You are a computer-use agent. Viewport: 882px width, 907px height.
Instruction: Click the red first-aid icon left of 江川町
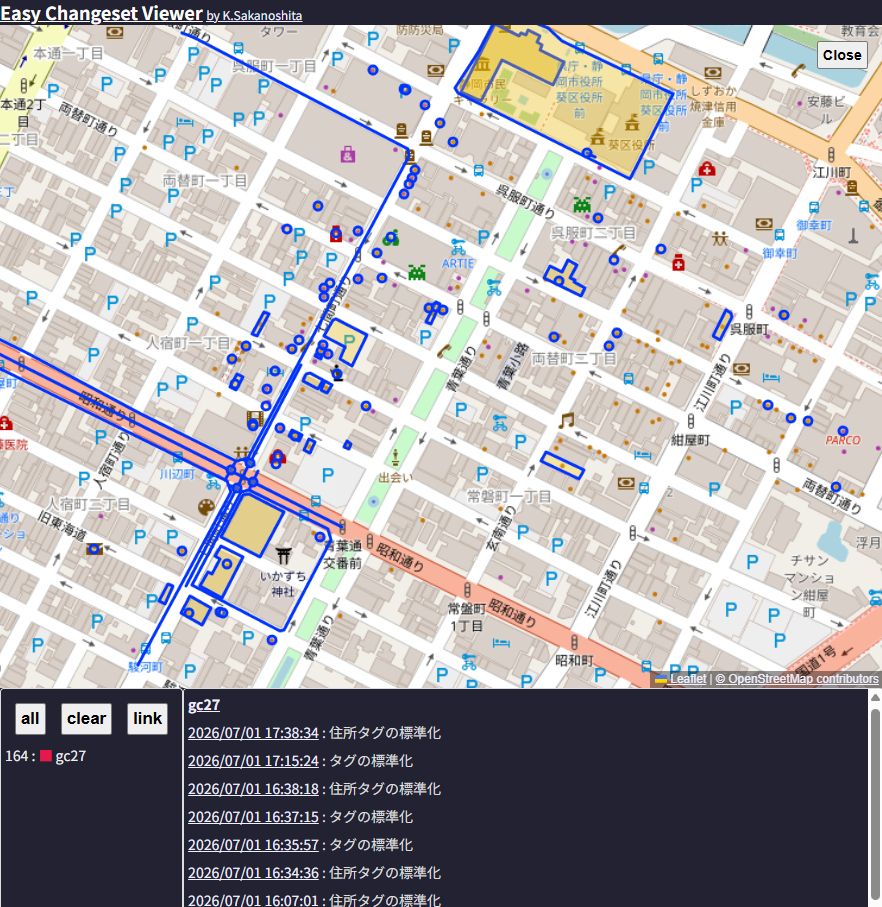tap(707, 169)
